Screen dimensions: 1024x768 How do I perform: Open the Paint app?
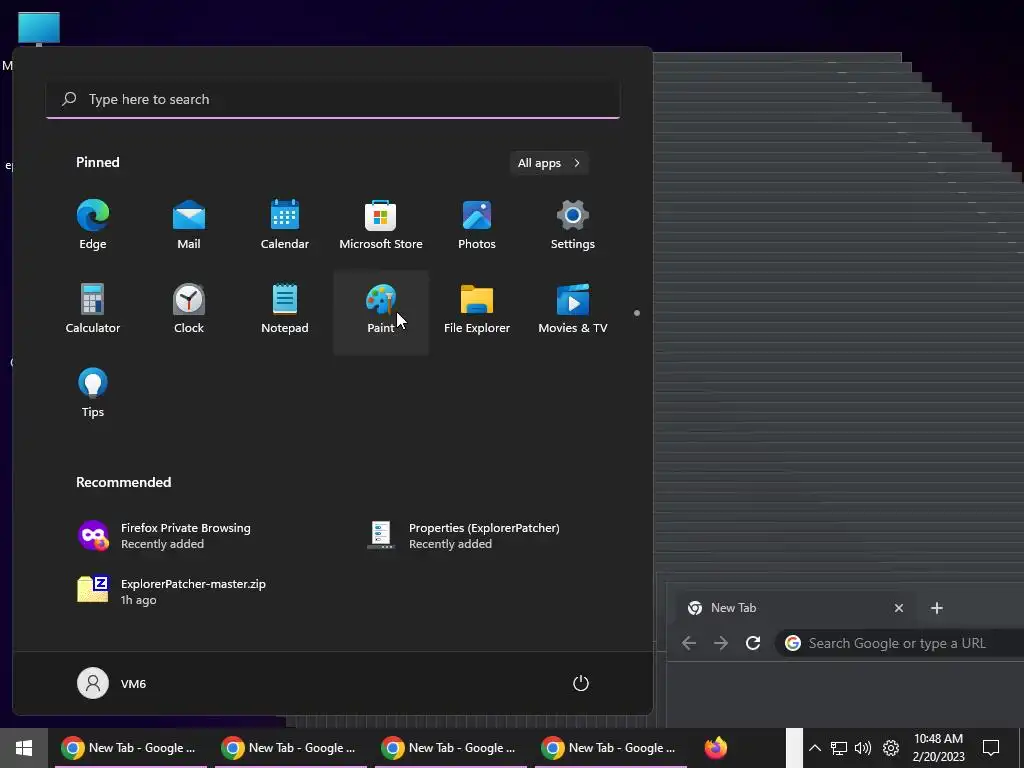point(381,312)
